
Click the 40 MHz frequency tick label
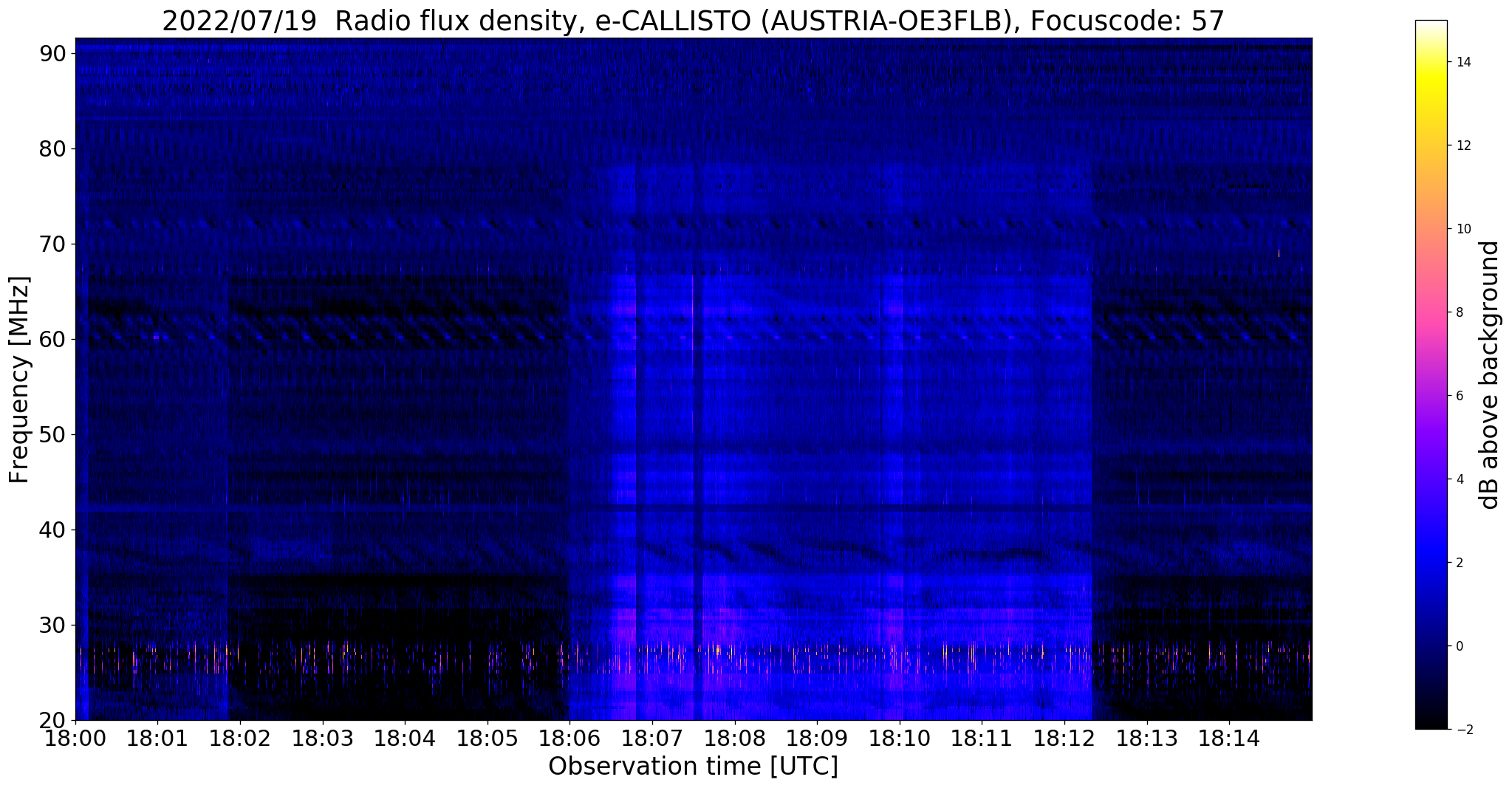point(52,530)
